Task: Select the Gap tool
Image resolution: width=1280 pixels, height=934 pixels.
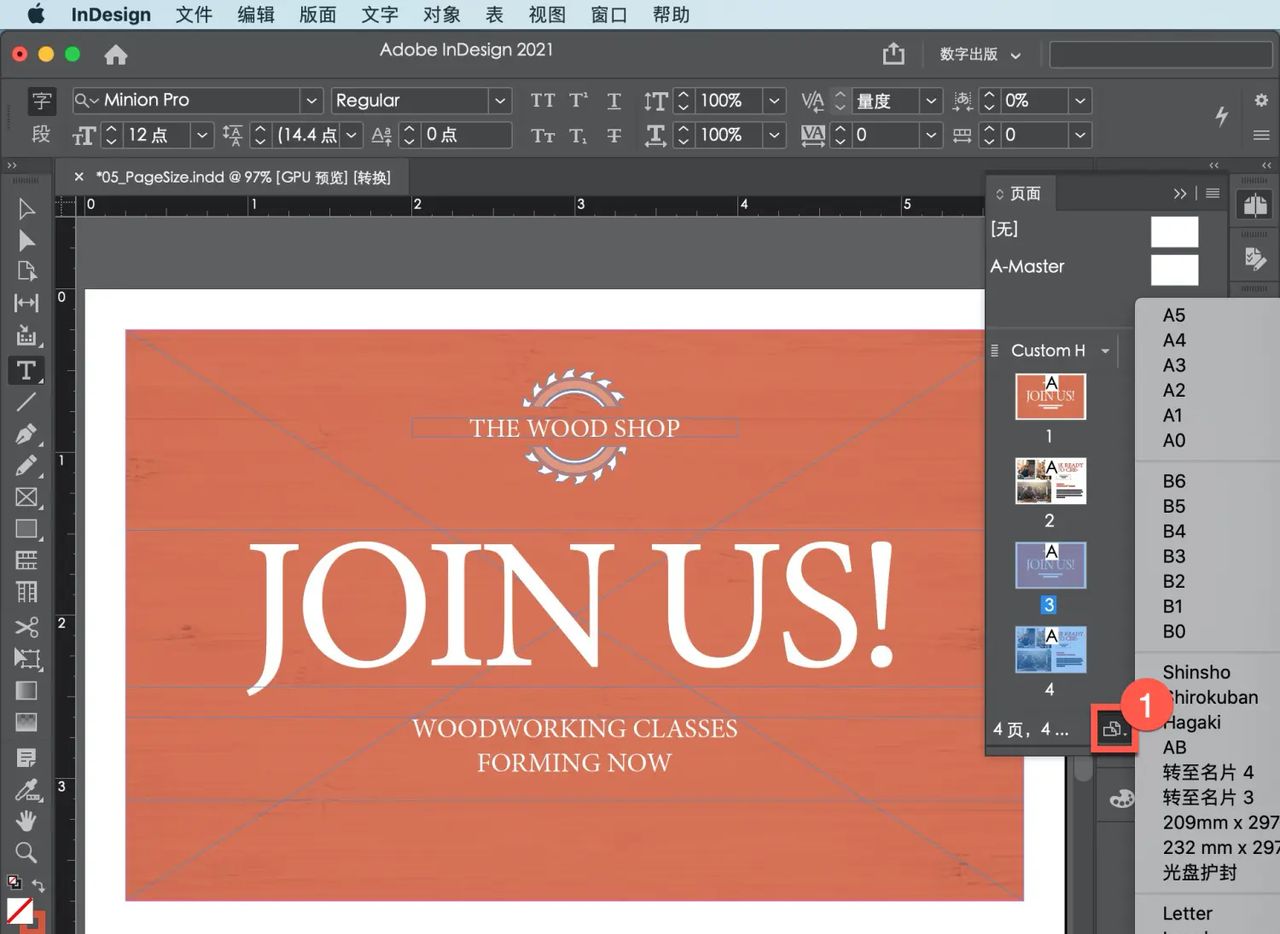Action: (x=27, y=303)
